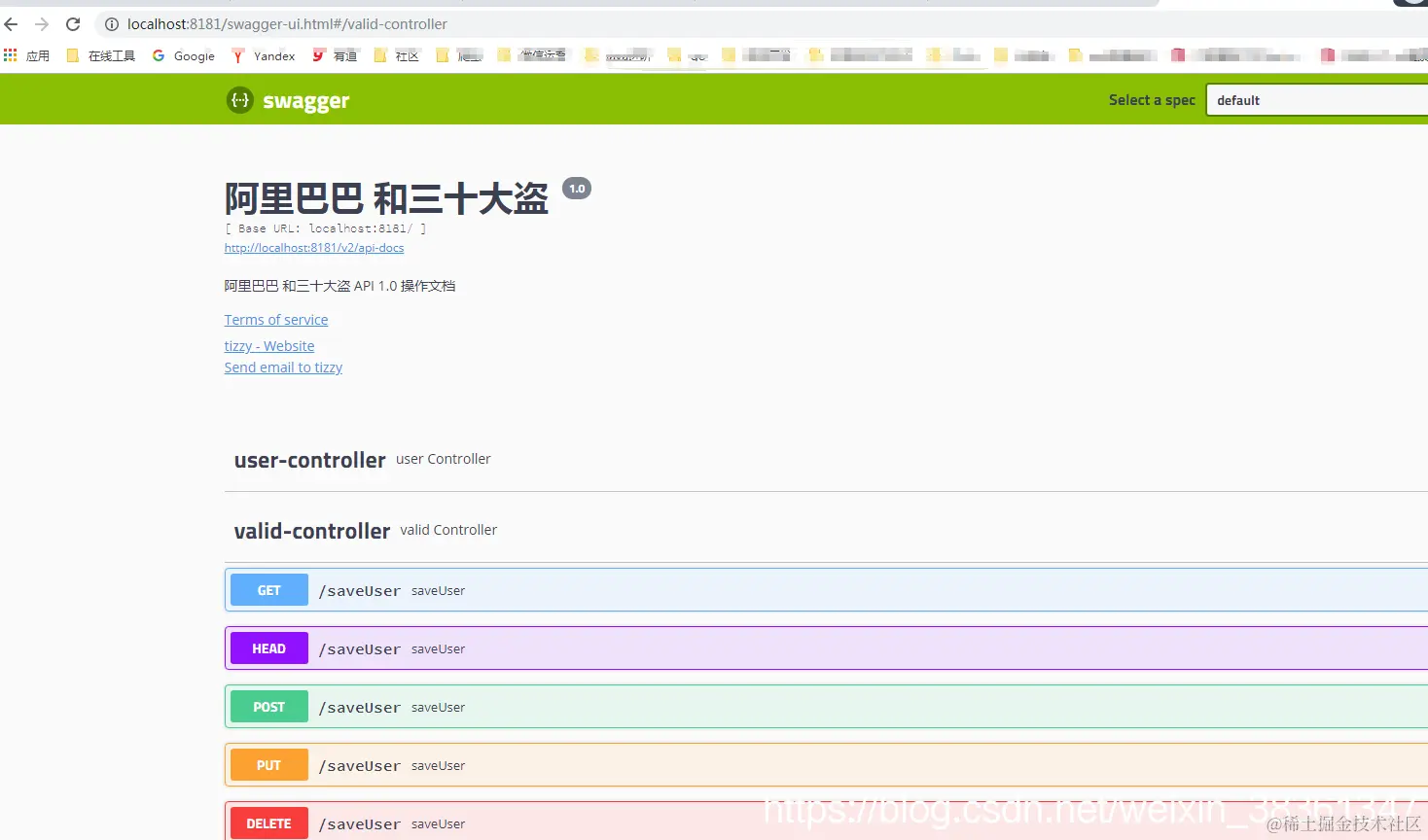The height and width of the screenshot is (840, 1428).
Task: Click the page reload icon
Action: [x=73, y=23]
